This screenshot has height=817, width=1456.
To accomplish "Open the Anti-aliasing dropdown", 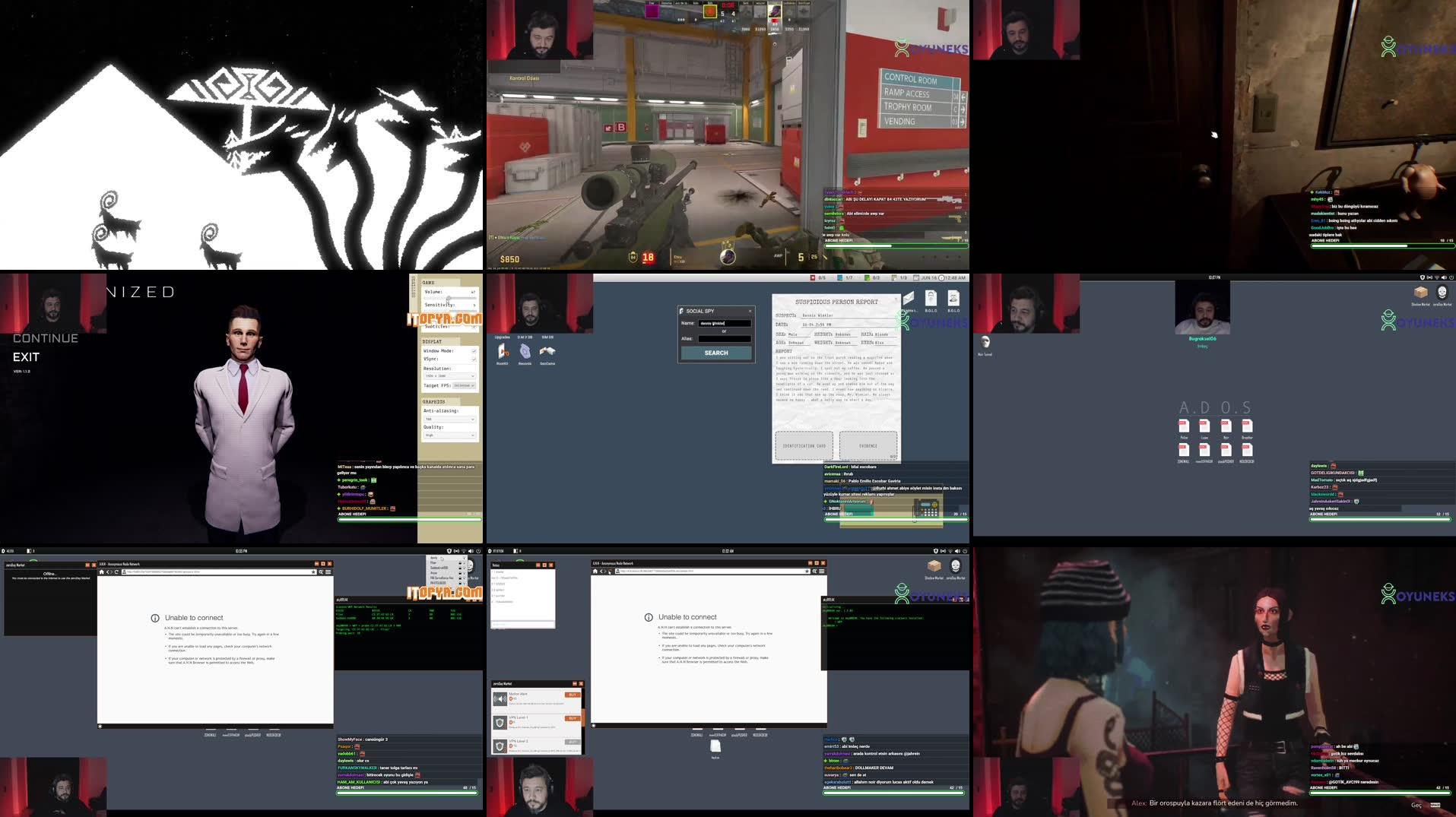I will click(449, 420).
